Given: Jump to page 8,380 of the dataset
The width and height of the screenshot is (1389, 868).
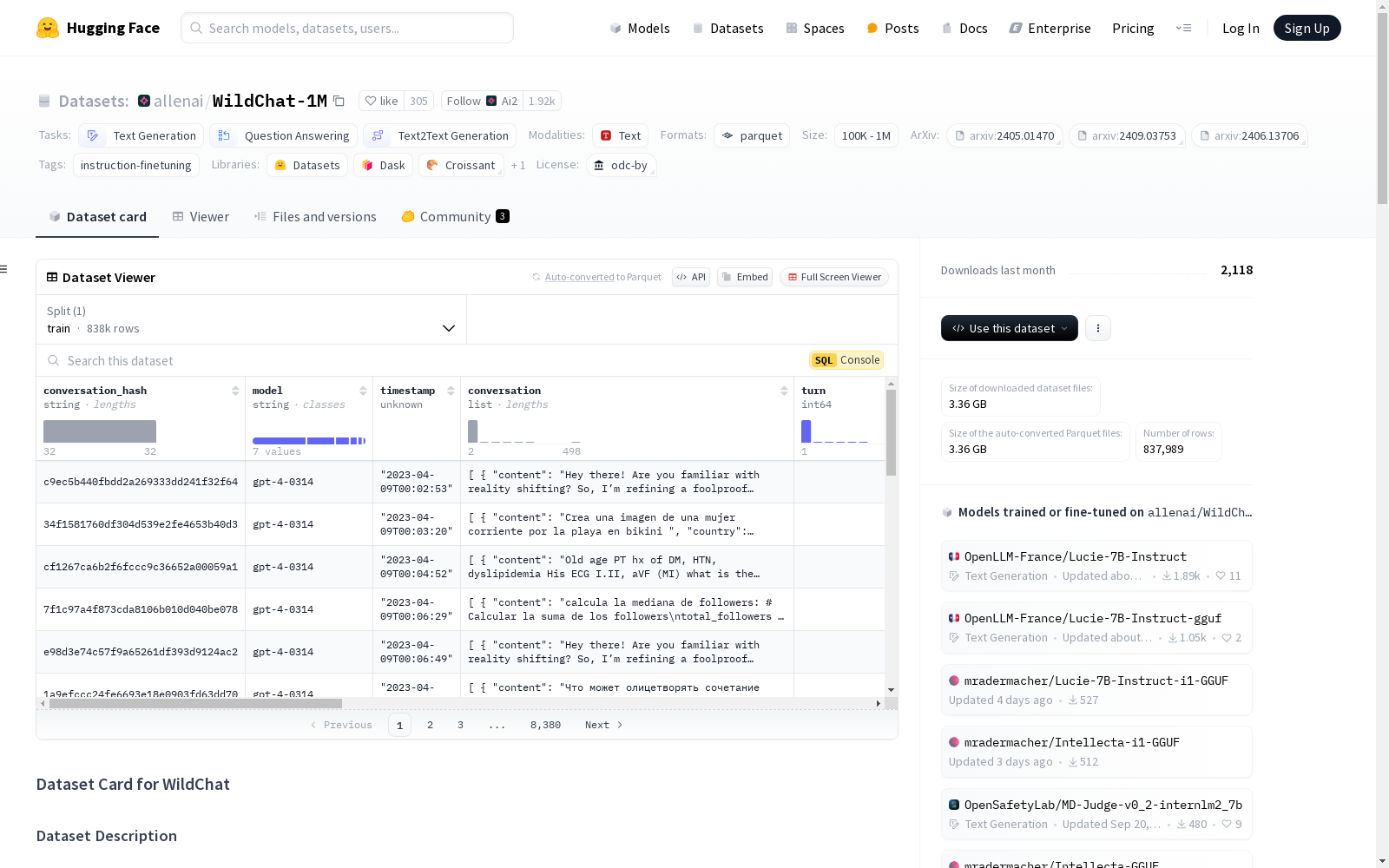Looking at the screenshot, I should (545, 725).
